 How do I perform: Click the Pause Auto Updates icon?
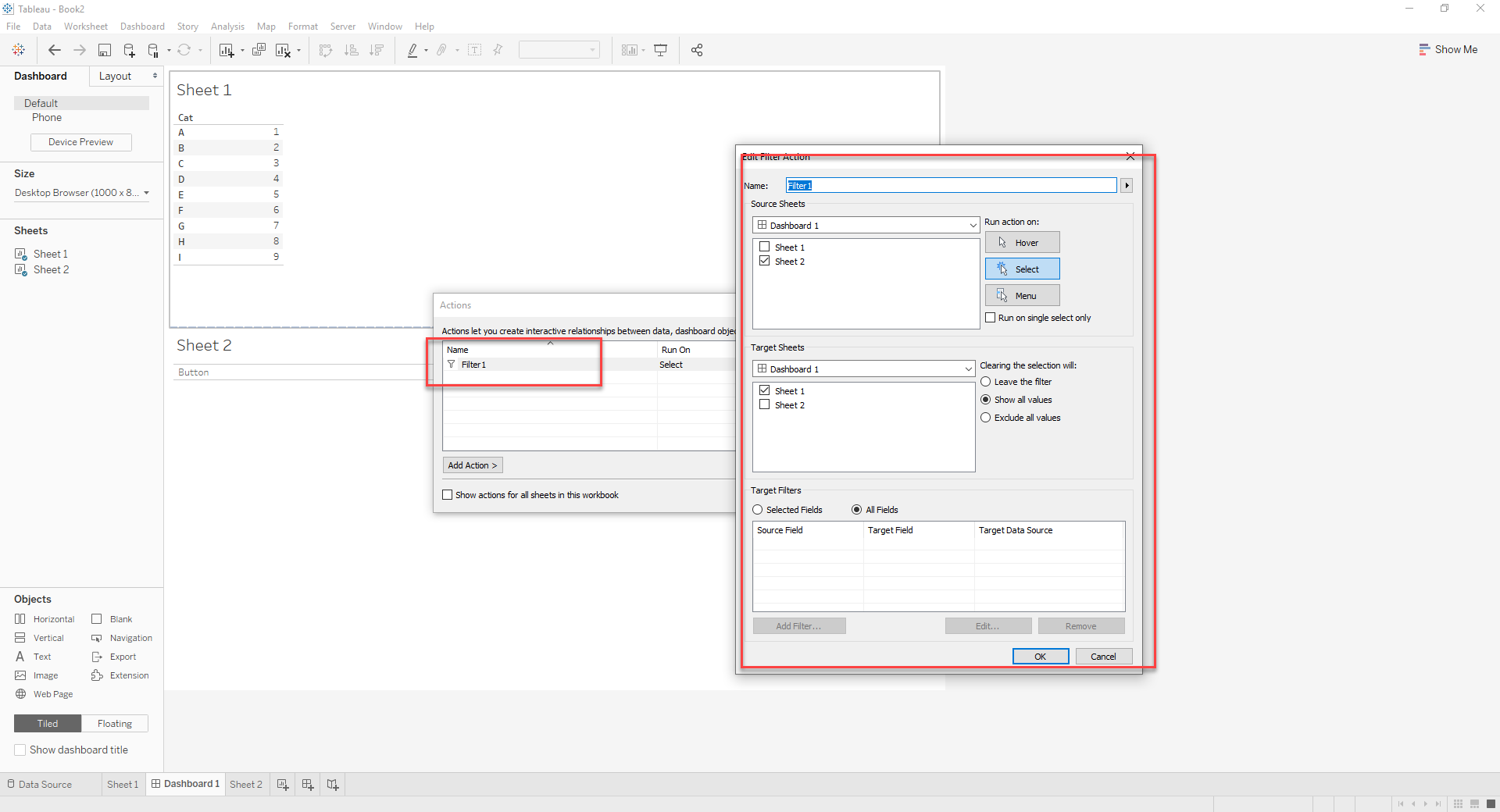click(153, 50)
